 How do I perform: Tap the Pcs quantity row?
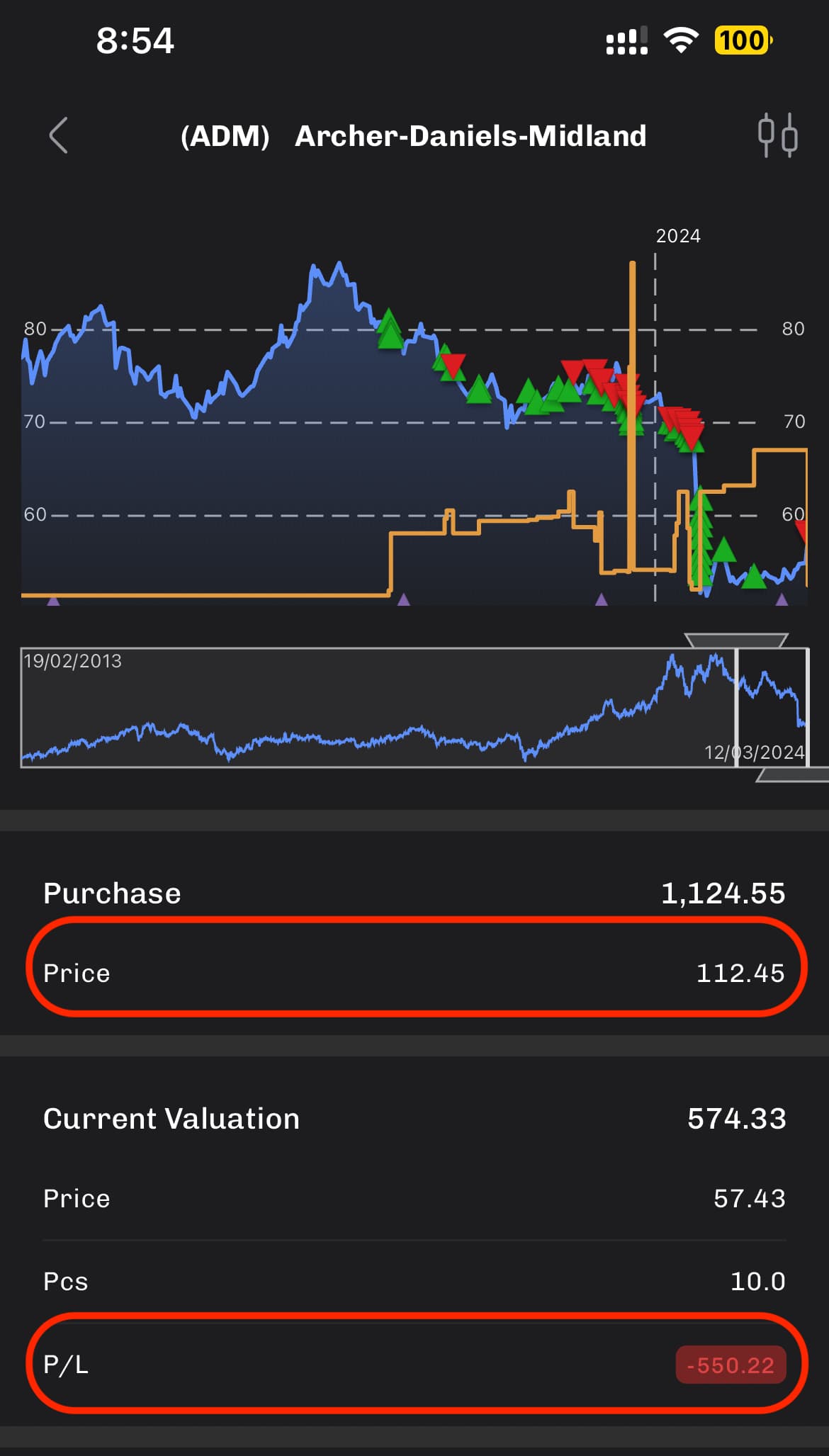(x=414, y=1281)
